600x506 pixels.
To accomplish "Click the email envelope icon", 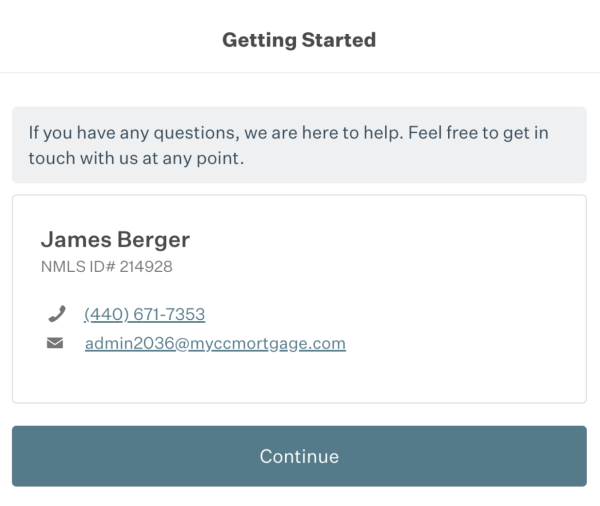I will [x=55, y=344].
